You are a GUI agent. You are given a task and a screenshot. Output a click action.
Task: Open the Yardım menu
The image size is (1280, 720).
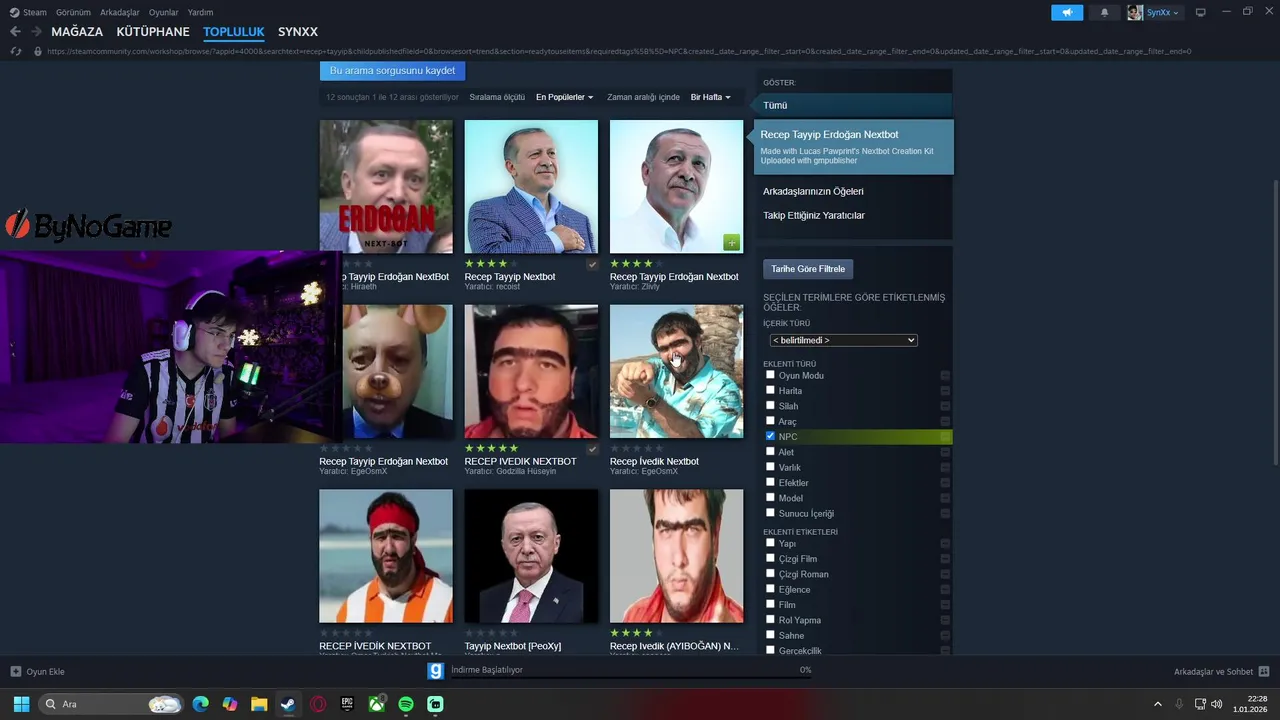(x=200, y=12)
